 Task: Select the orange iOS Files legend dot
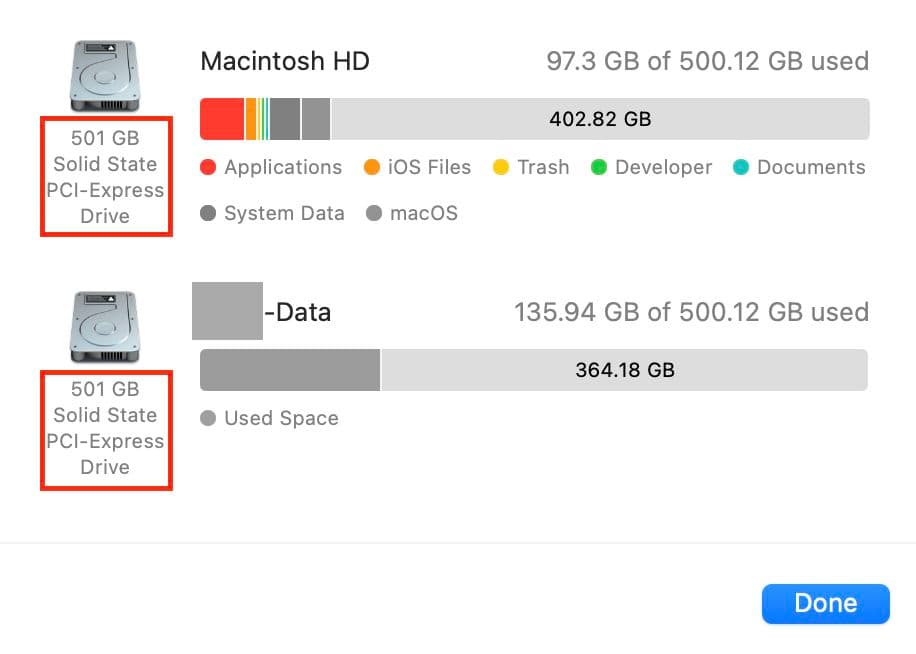click(370, 168)
